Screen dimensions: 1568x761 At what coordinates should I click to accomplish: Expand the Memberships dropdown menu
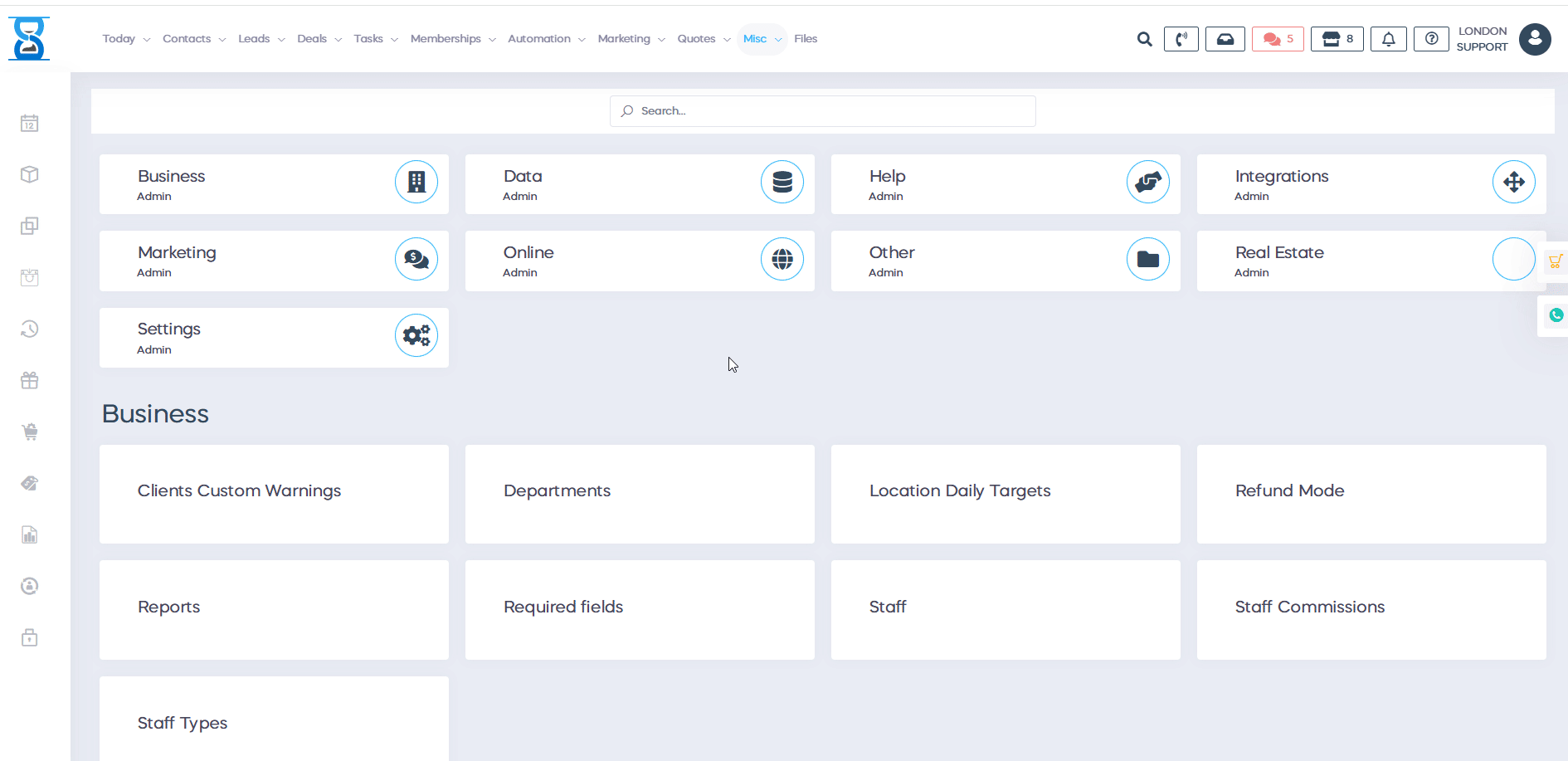tap(452, 39)
